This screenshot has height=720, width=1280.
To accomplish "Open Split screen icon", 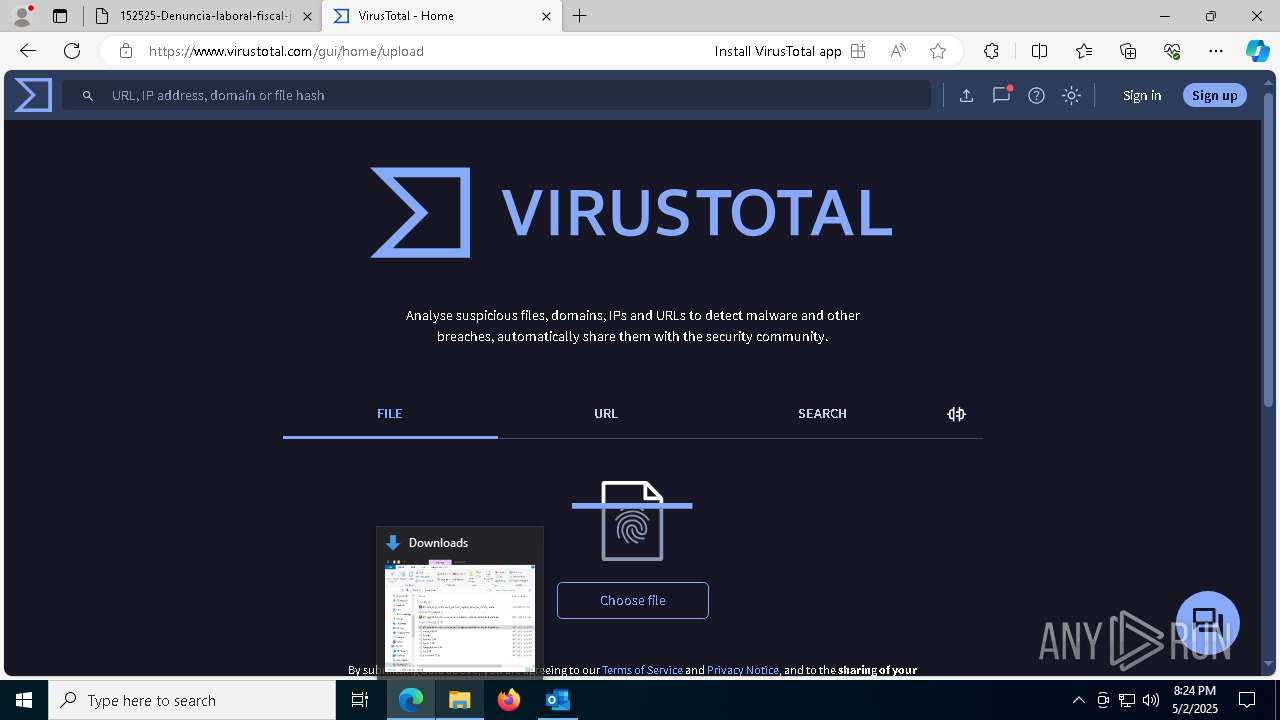I will (x=1039, y=51).
